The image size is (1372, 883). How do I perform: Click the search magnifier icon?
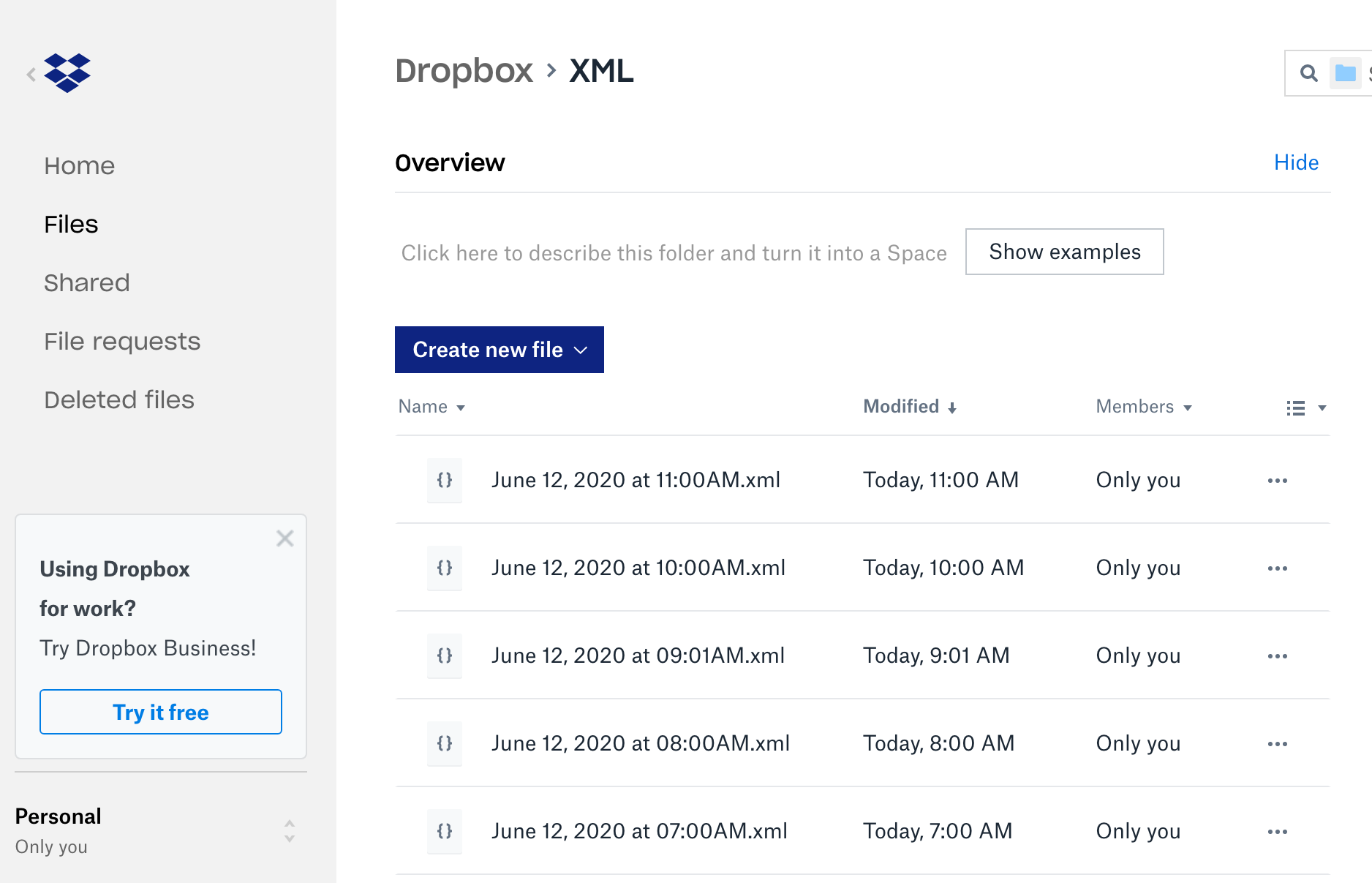click(1308, 73)
